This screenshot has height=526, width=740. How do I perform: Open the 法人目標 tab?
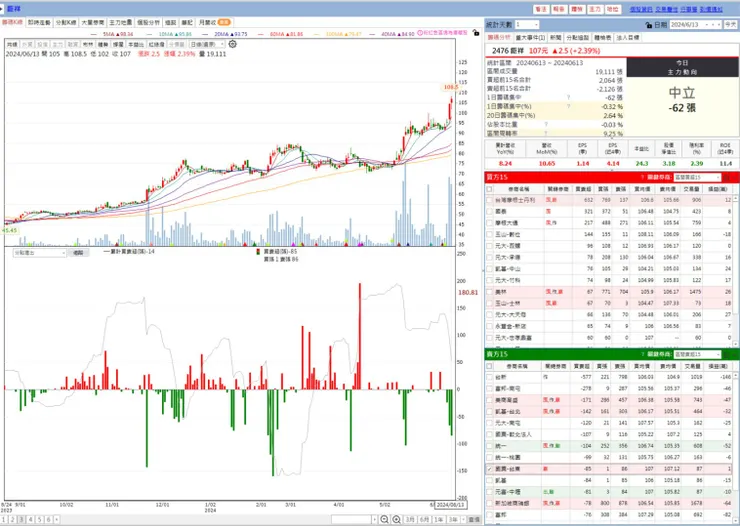[628, 37]
